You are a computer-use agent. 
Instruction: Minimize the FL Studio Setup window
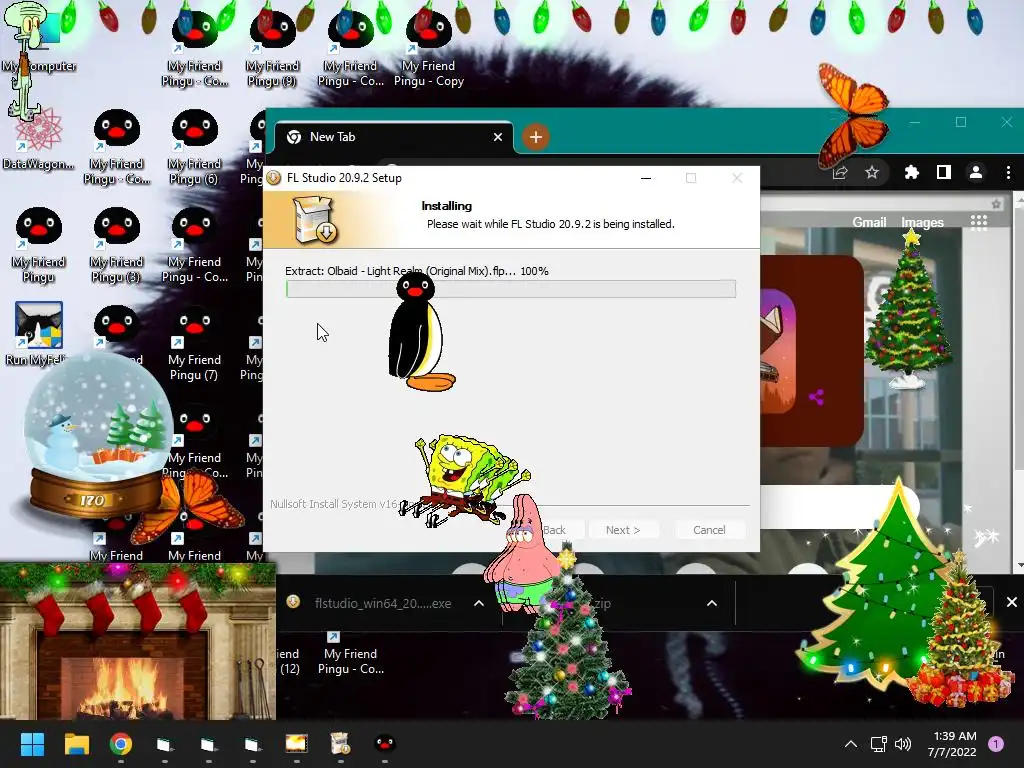click(646, 178)
